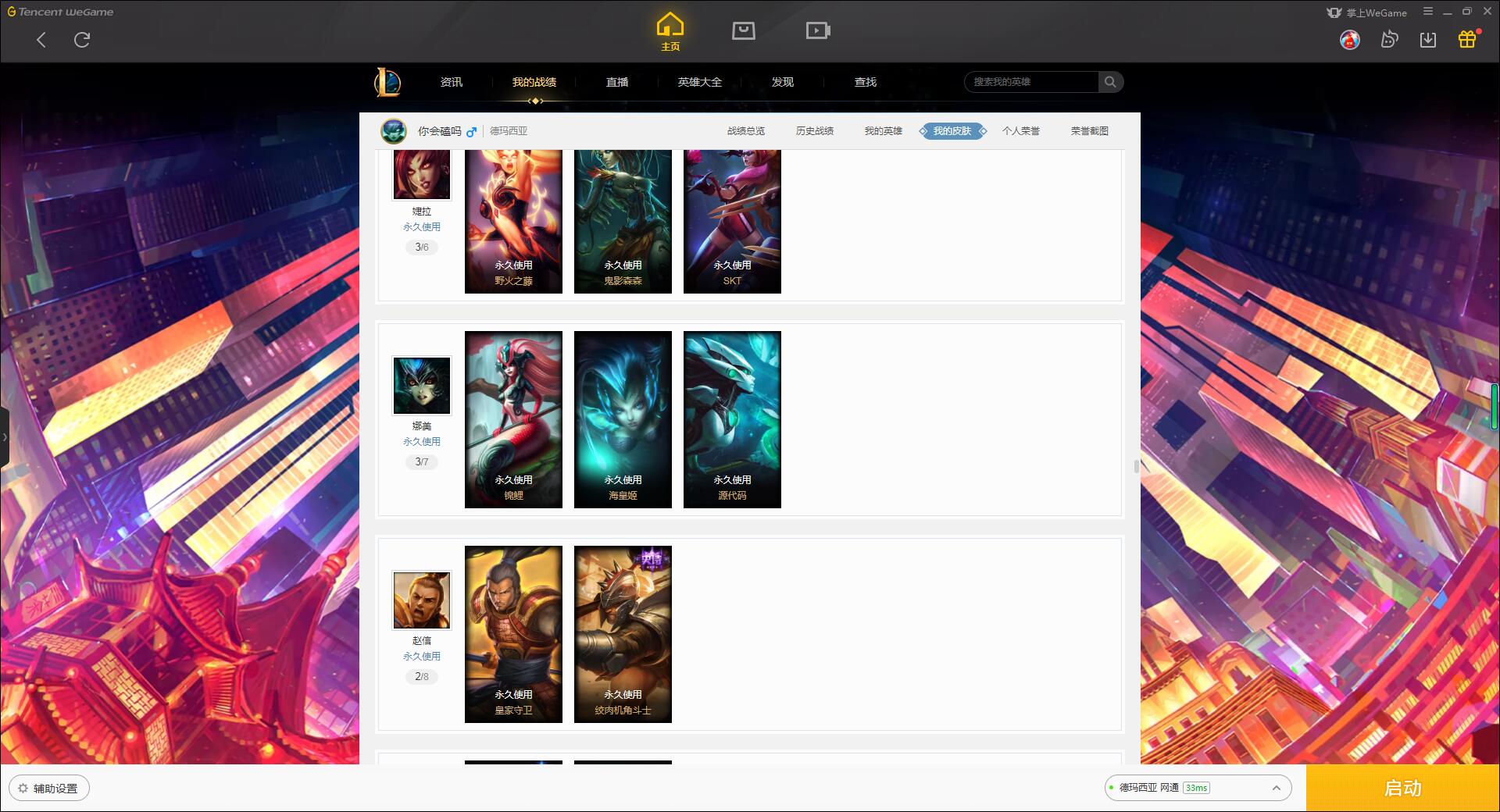Open the 鬼影森森 skin card

click(x=623, y=222)
